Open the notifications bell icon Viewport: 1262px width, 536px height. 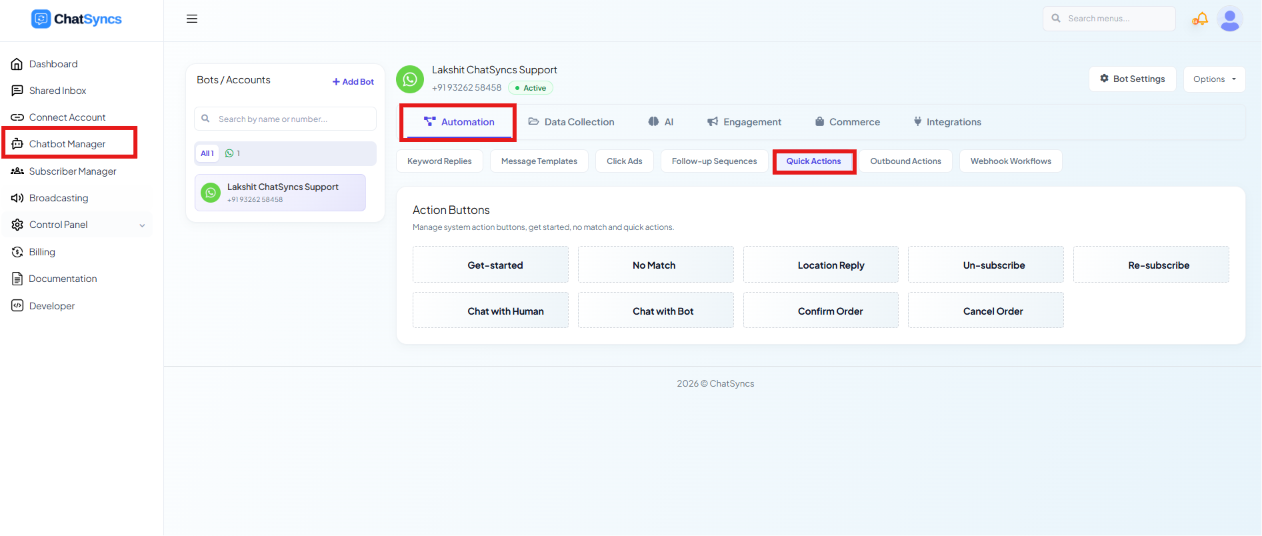(1199, 19)
